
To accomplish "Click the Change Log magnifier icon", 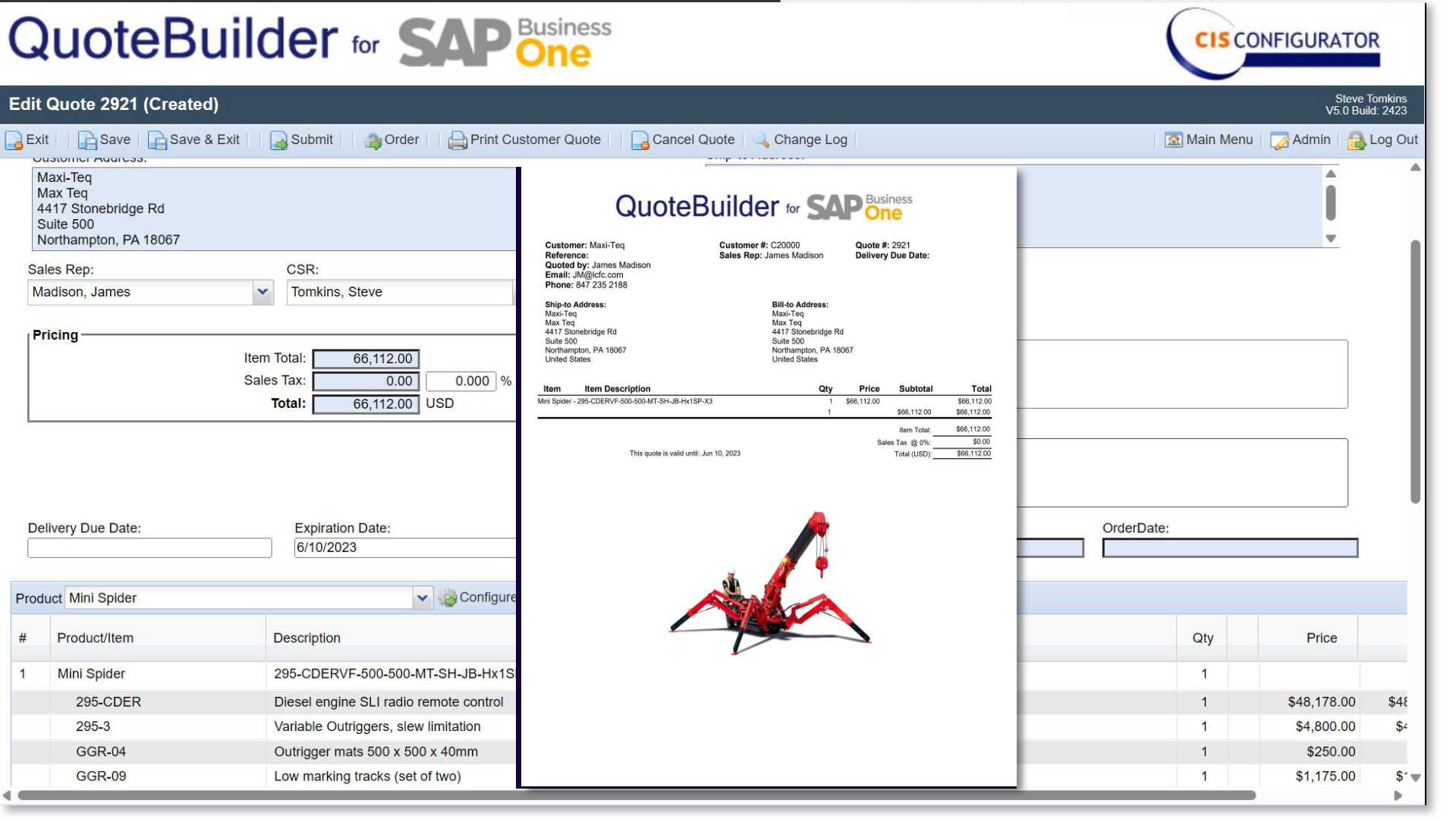I will tap(761, 140).
